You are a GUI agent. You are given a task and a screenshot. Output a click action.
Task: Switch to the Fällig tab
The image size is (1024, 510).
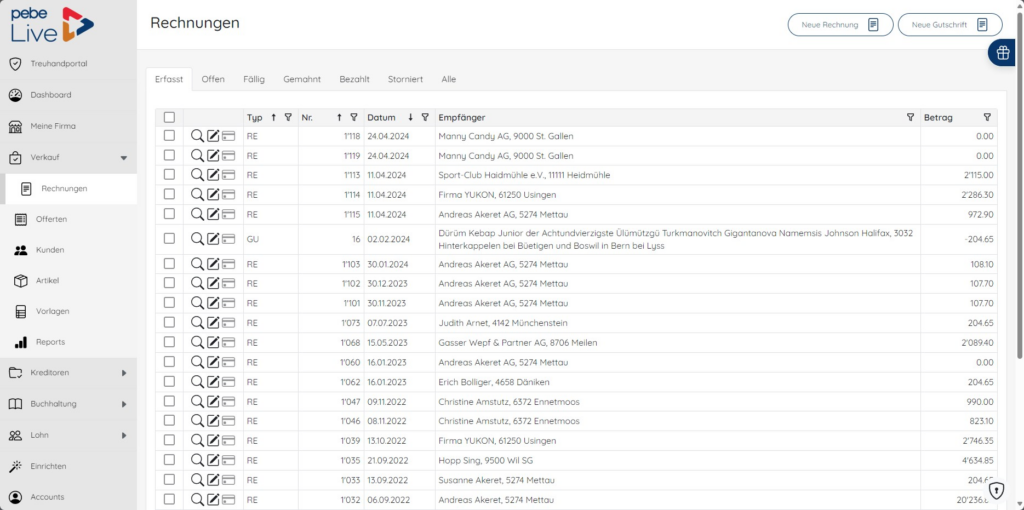tap(254, 79)
